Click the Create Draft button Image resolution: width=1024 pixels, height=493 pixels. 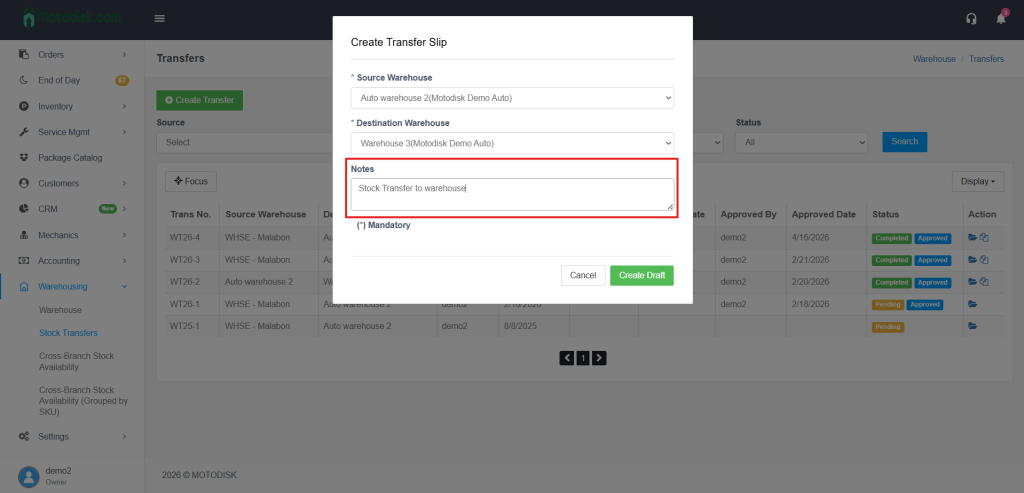[642, 275]
